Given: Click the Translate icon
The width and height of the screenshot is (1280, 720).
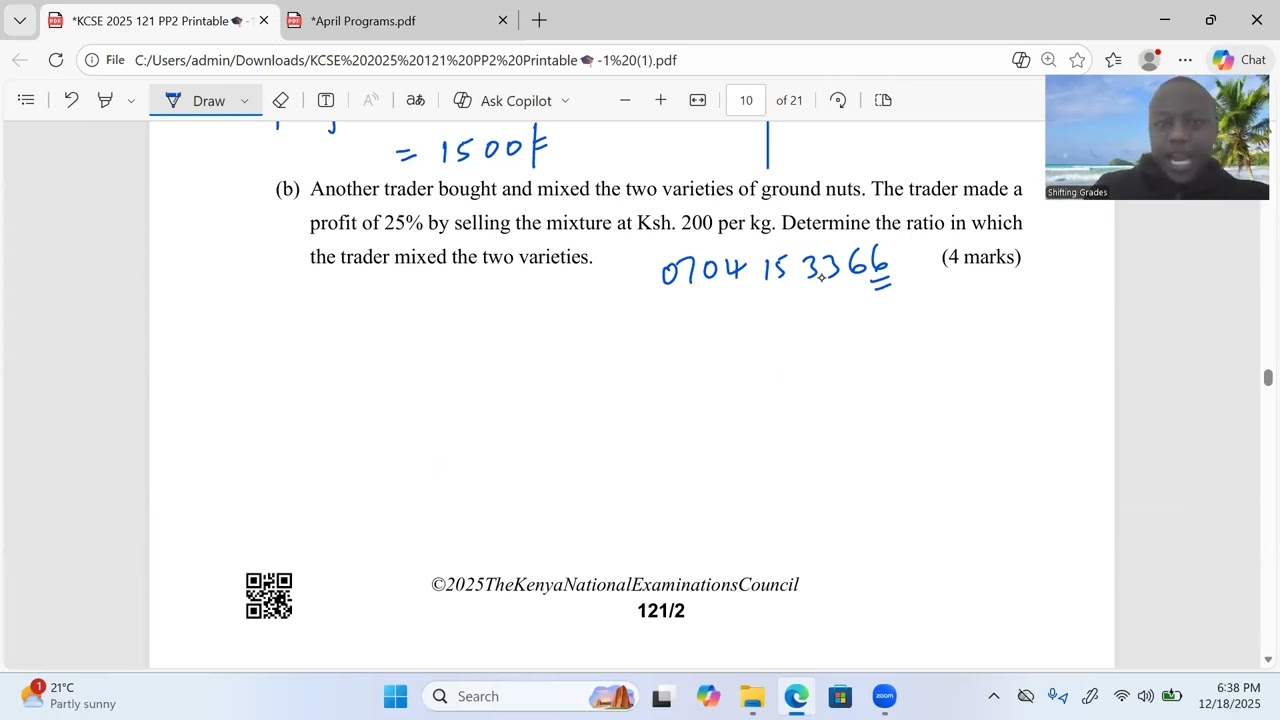Looking at the screenshot, I should pos(415,100).
